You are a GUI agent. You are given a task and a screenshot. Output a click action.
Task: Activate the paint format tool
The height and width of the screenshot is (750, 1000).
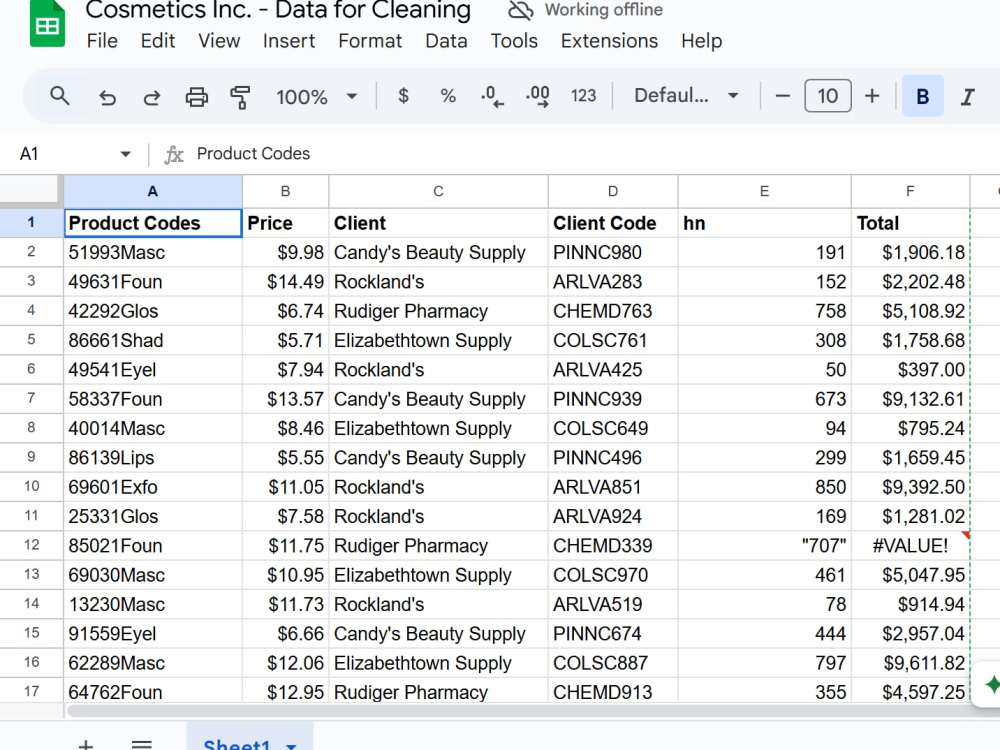pyautogui.click(x=240, y=97)
